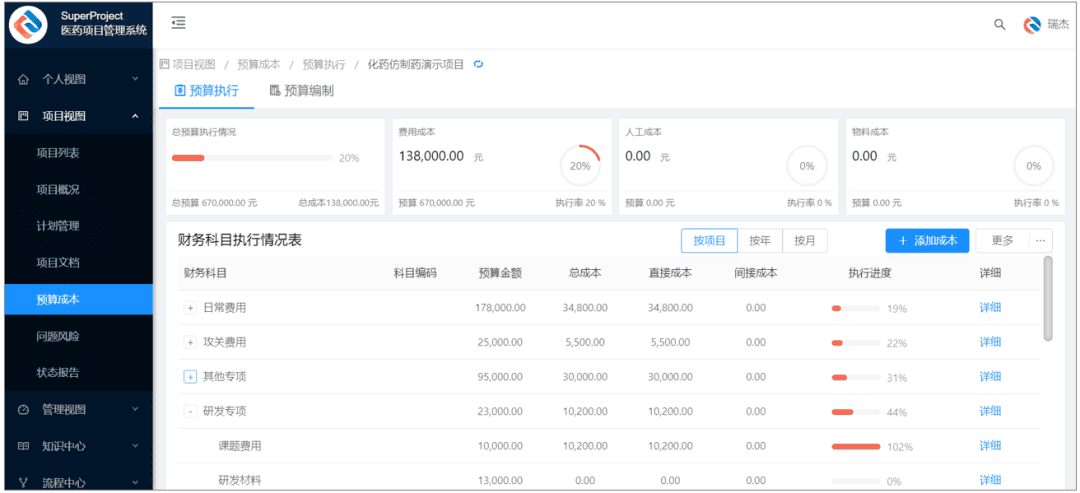Click the 课题费用 102% progress bar
The image size is (1080, 493).
[856, 447]
